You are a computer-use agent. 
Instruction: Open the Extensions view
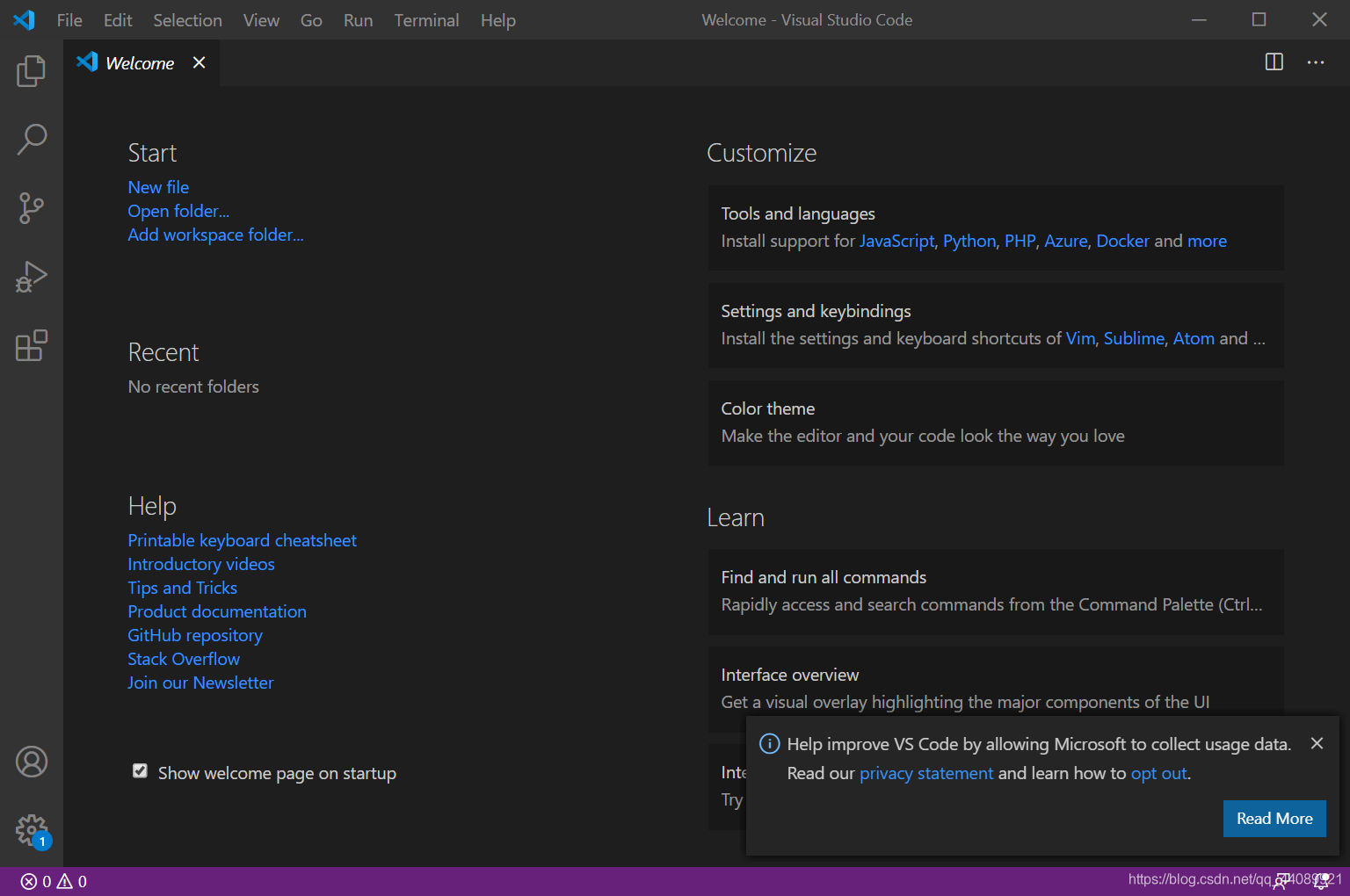point(31,345)
